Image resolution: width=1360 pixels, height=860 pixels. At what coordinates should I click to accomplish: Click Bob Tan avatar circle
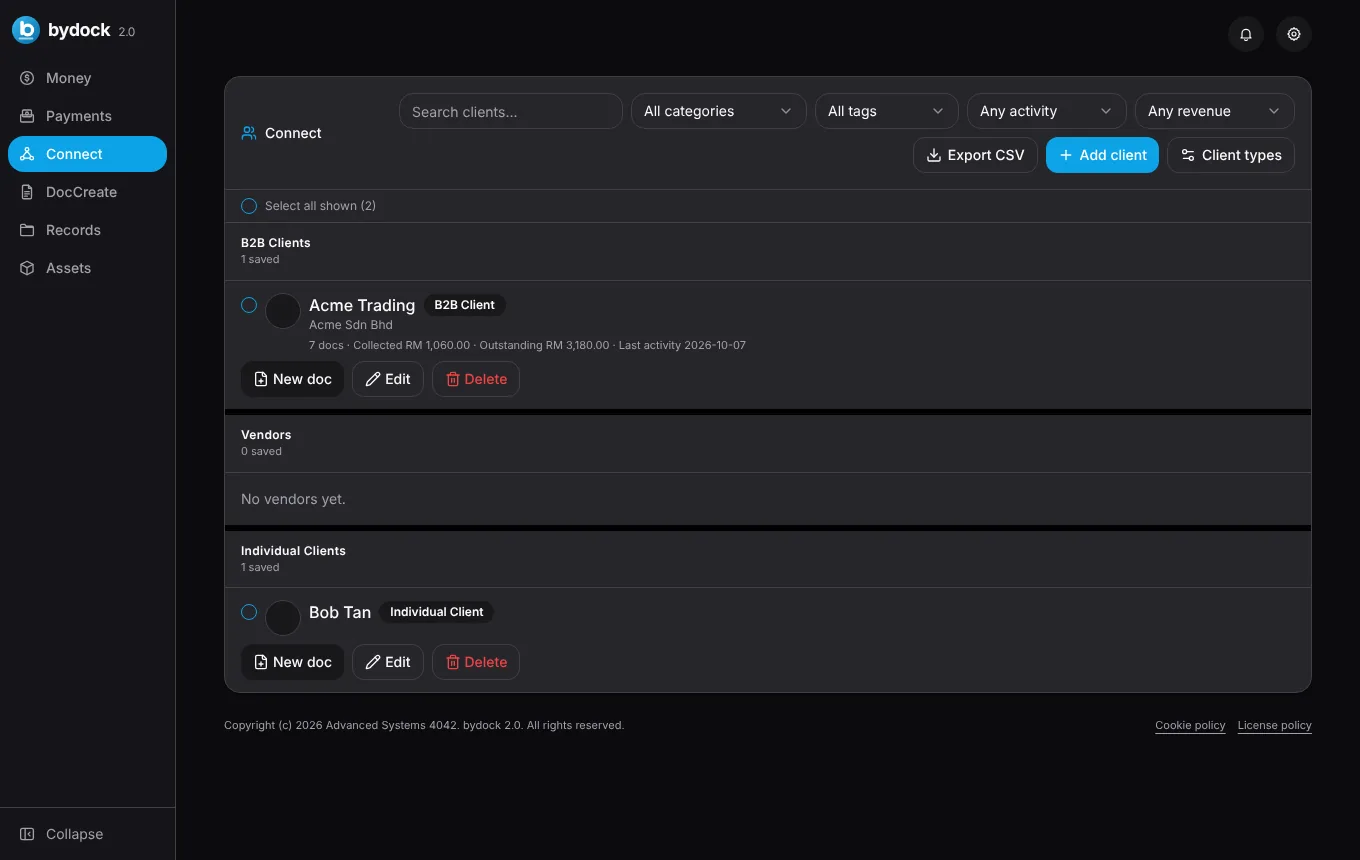click(x=283, y=618)
